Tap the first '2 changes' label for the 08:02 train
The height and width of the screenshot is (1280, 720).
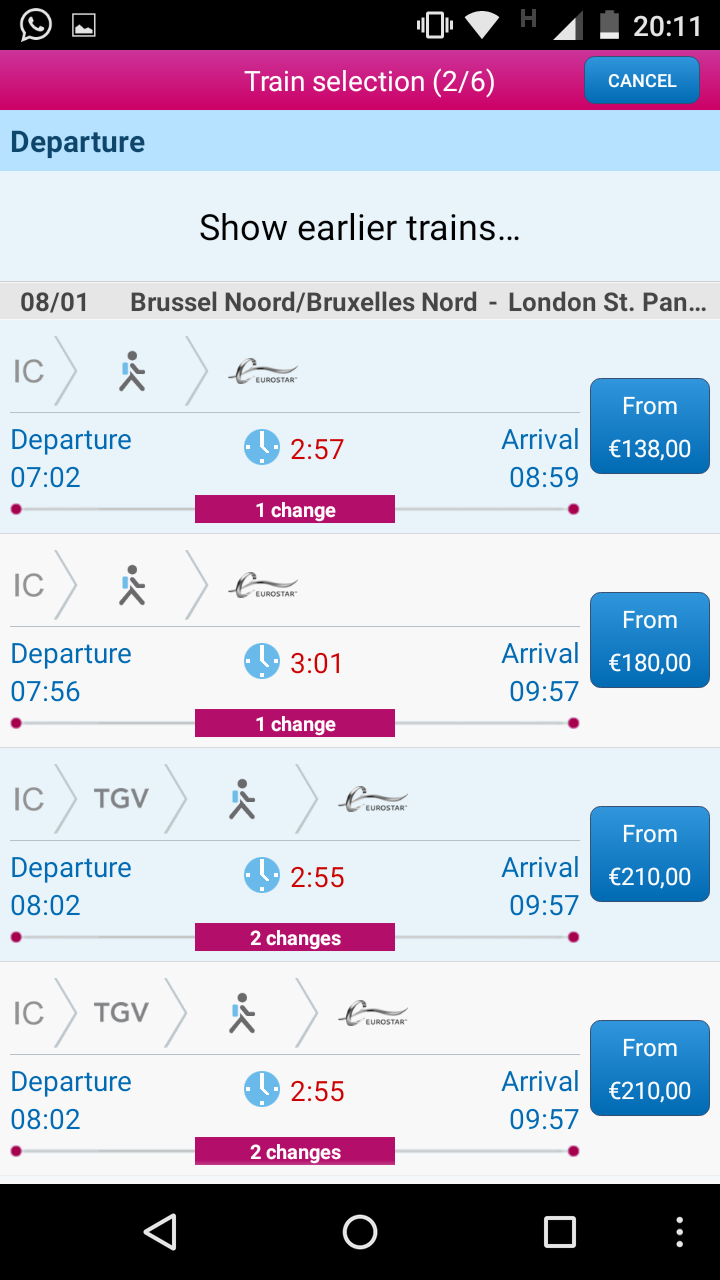295,938
